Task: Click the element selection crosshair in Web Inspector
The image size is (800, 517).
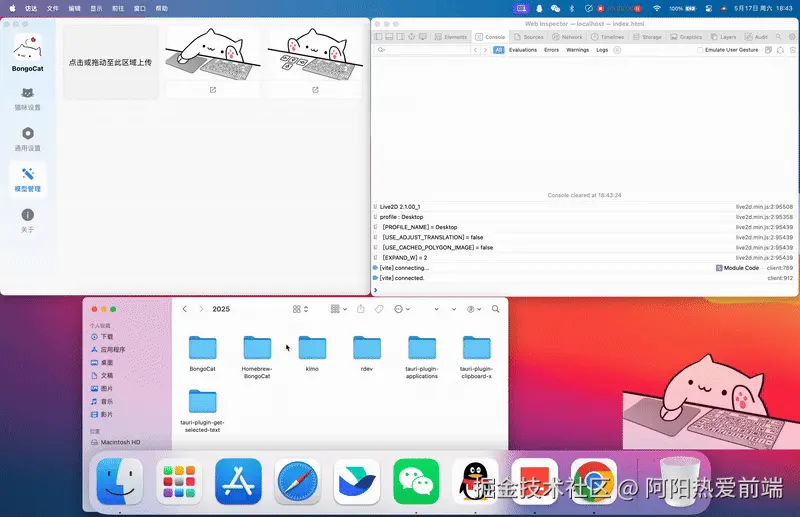Action: [x=412, y=37]
